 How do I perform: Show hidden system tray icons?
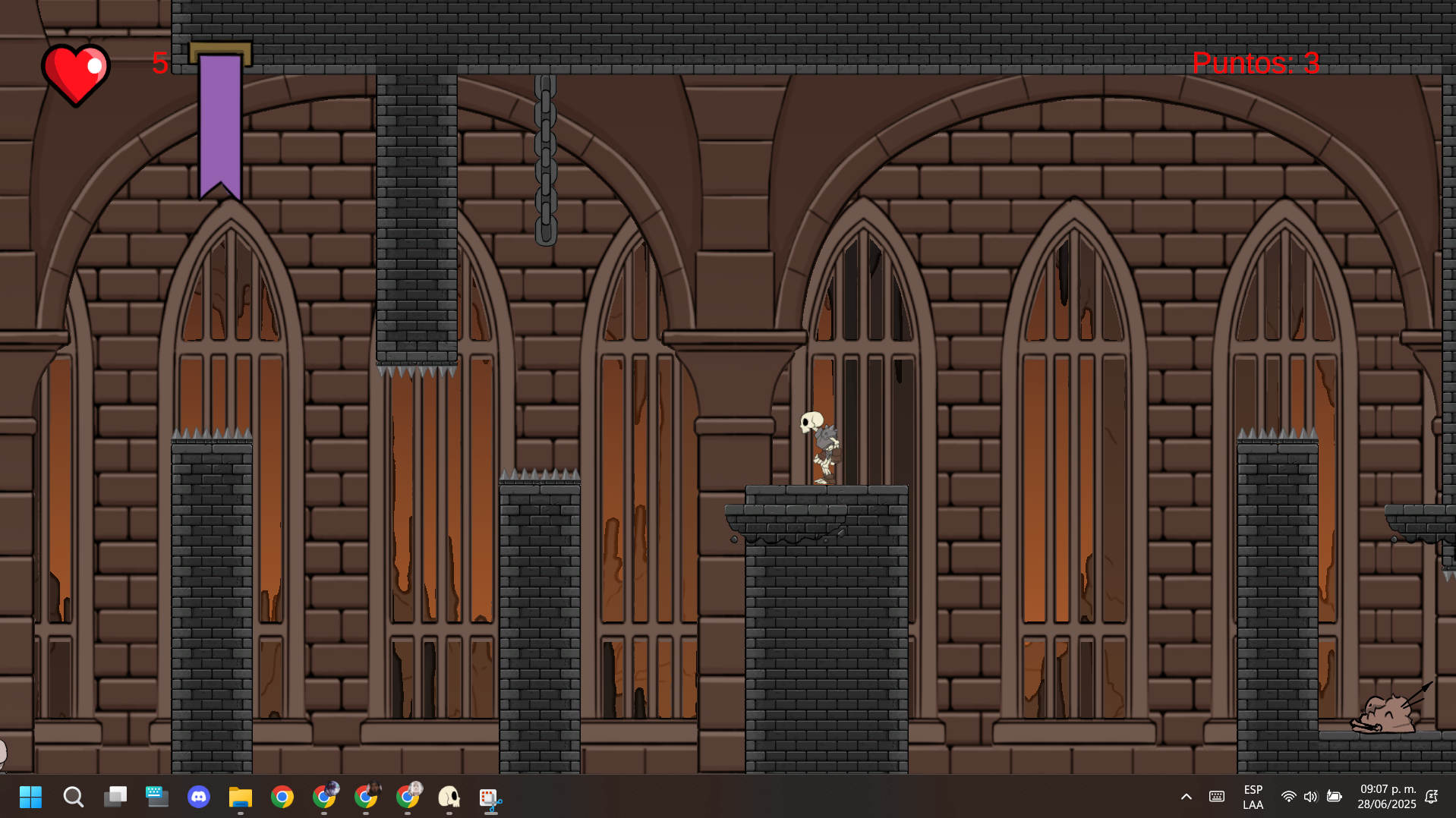(1187, 797)
